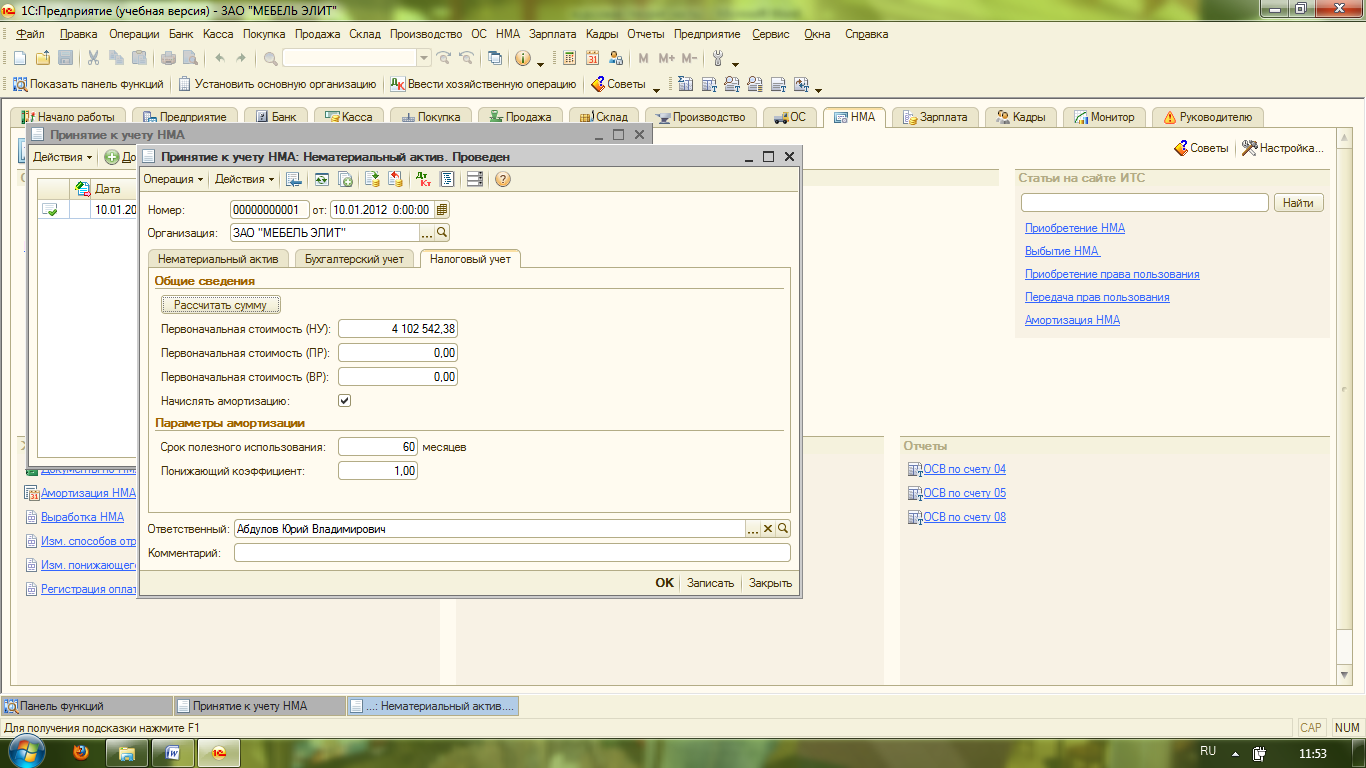1366x768 pixels.
Task: Click the open file folder icon
Action: [42, 58]
